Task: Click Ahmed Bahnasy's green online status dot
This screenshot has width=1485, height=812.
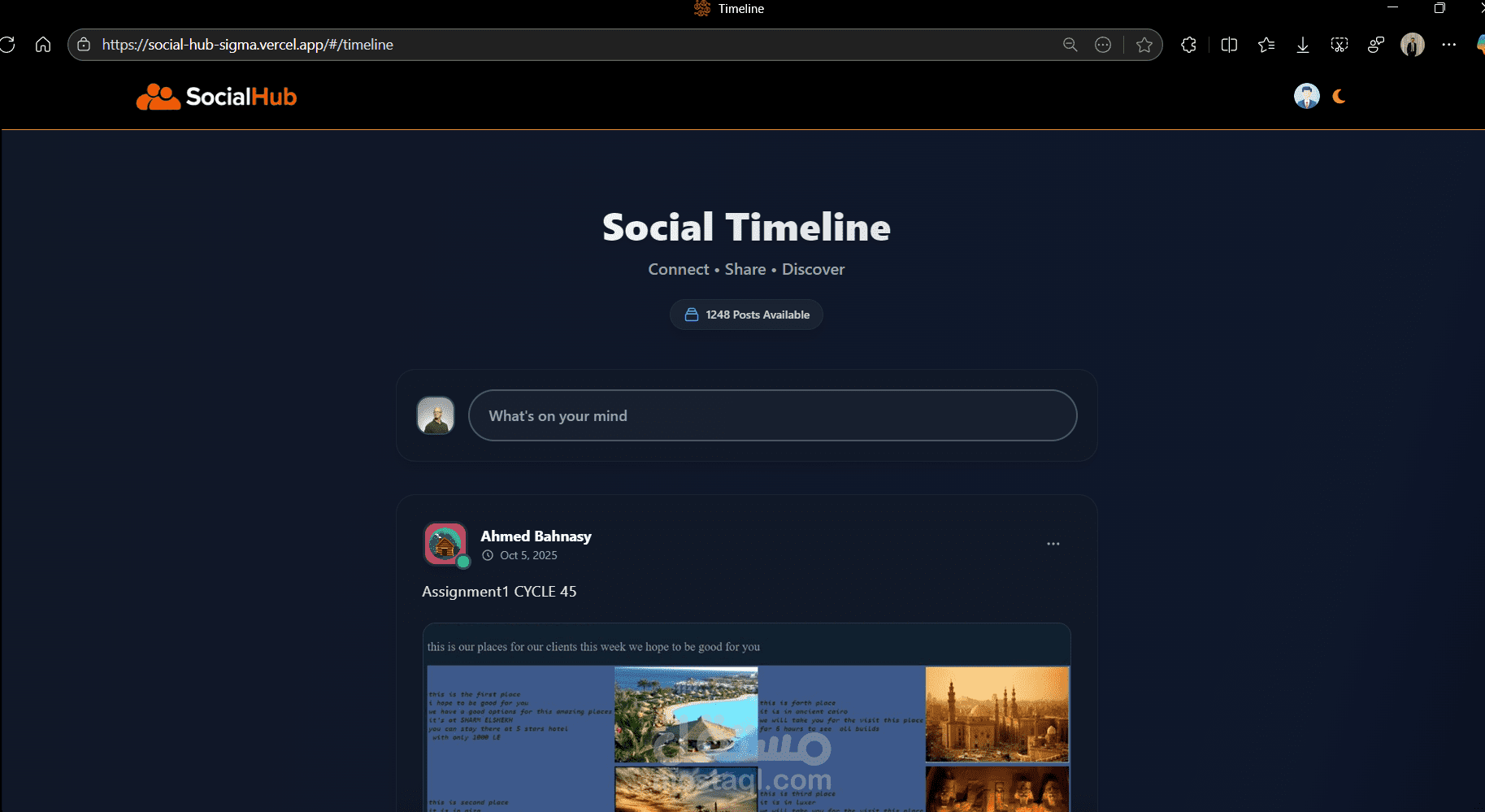Action: [x=463, y=562]
